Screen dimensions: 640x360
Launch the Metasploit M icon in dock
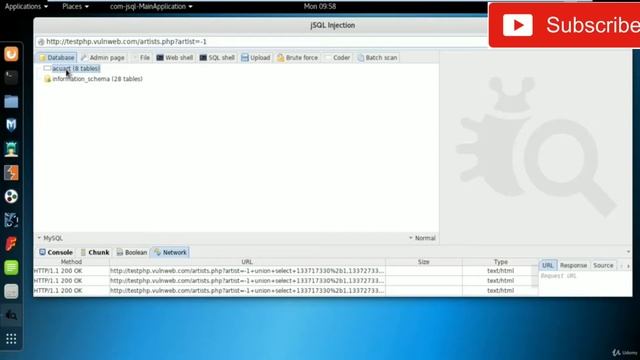(11, 125)
